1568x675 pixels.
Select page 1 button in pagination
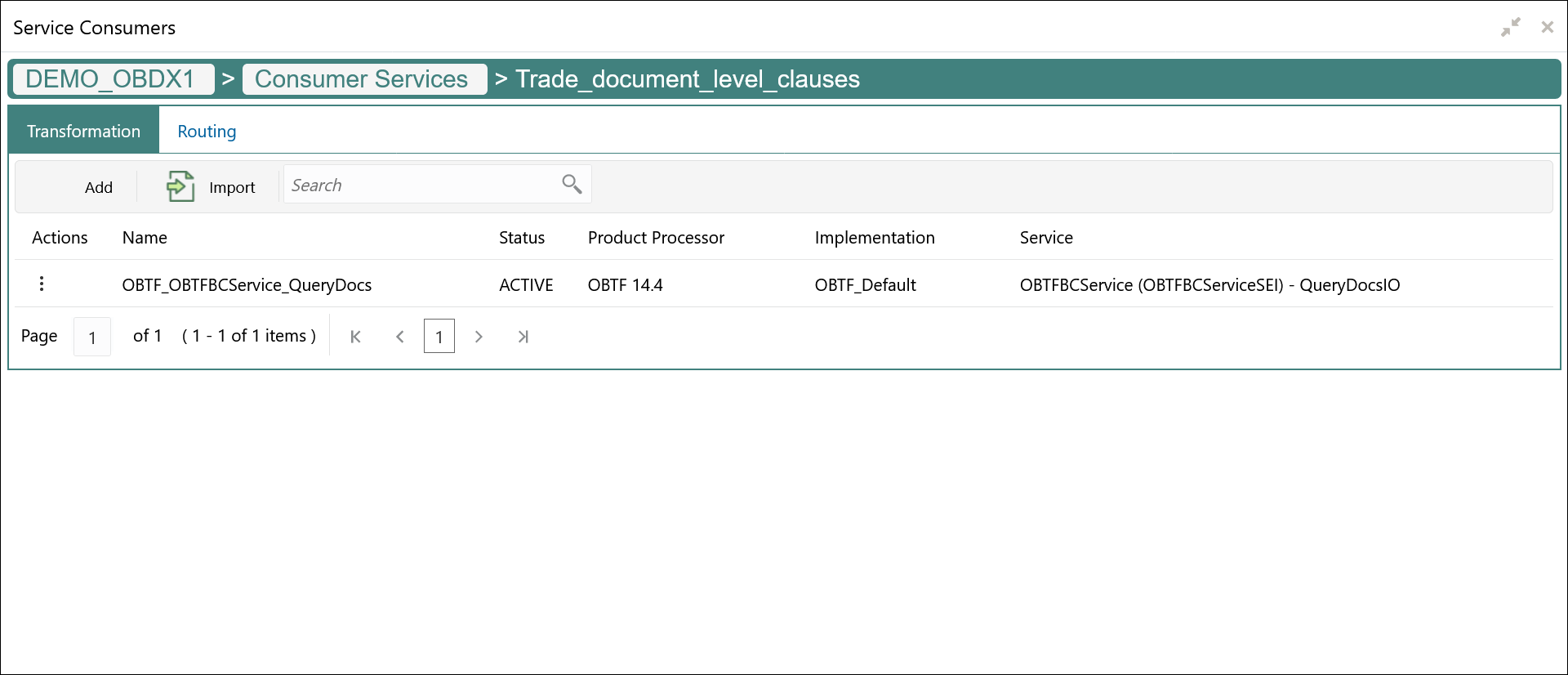pyautogui.click(x=439, y=337)
